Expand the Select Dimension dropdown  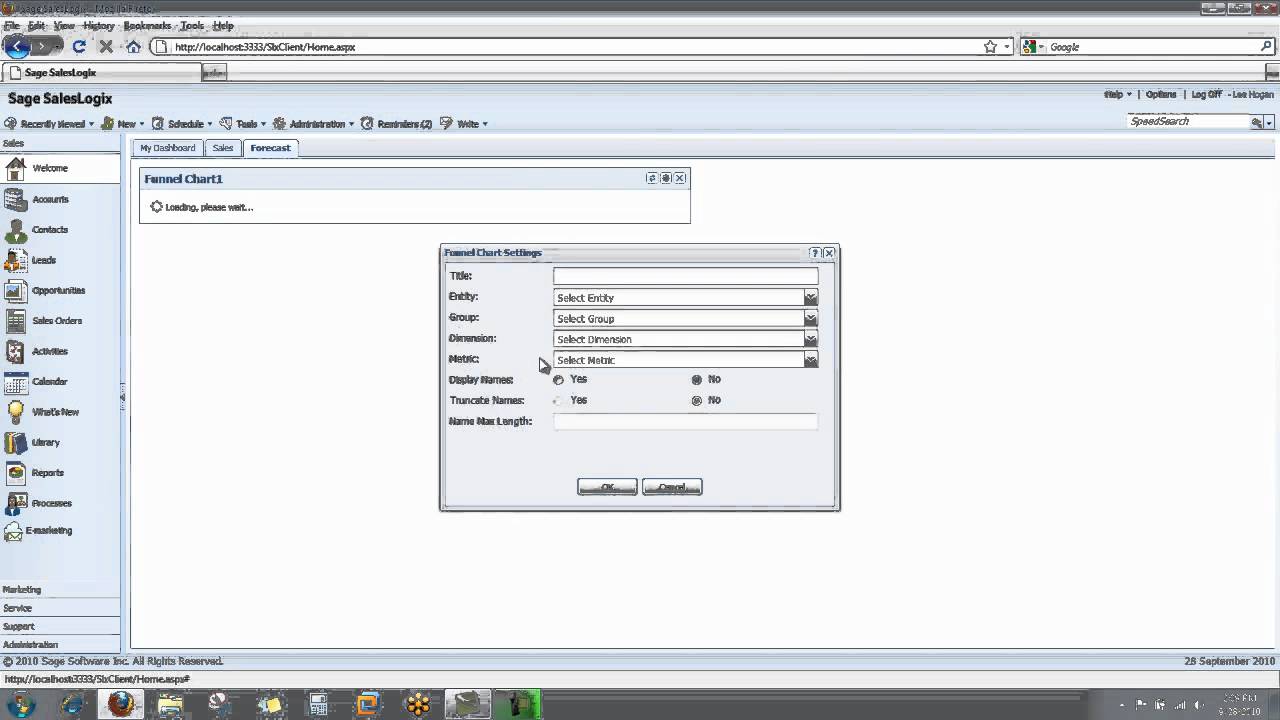pyautogui.click(x=811, y=339)
